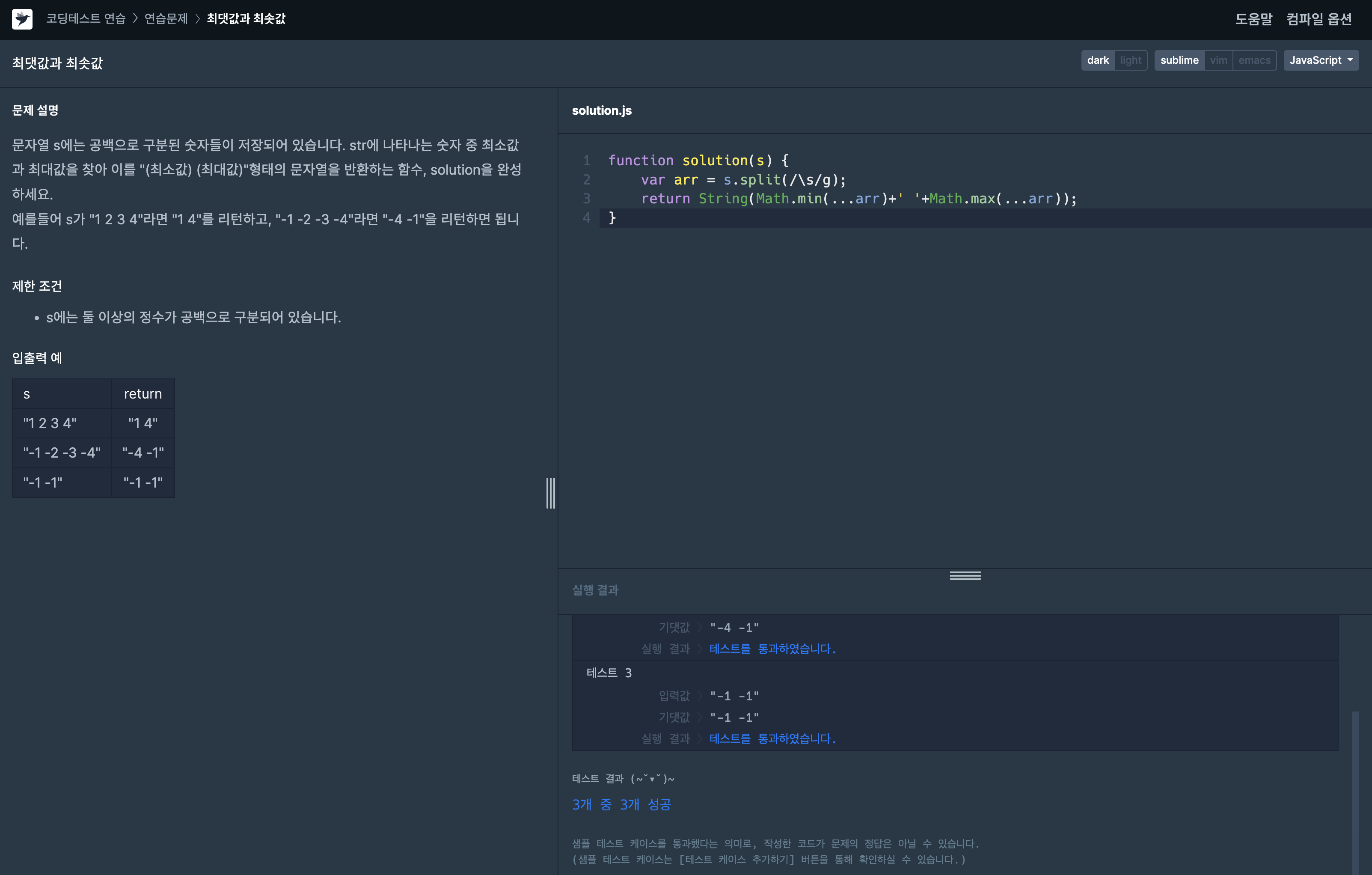This screenshot has height=875, width=1372.
Task: Switch editor theme to light
Action: [1130, 60]
